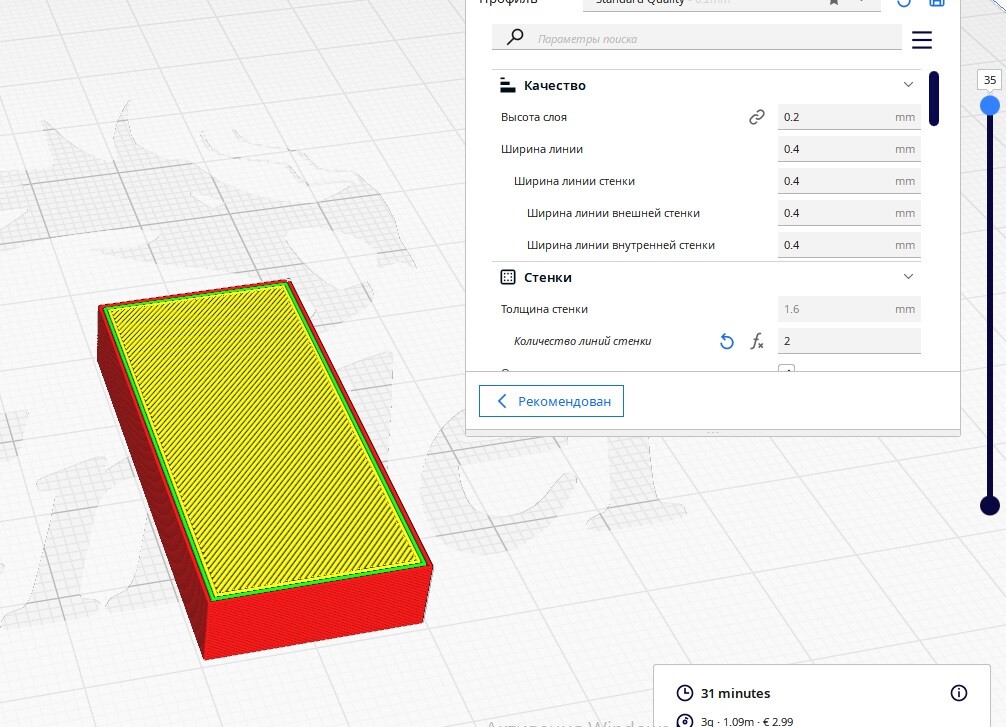Click the settings panel vertical scrollbar
The image size is (1006, 727).
tap(934, 98)
